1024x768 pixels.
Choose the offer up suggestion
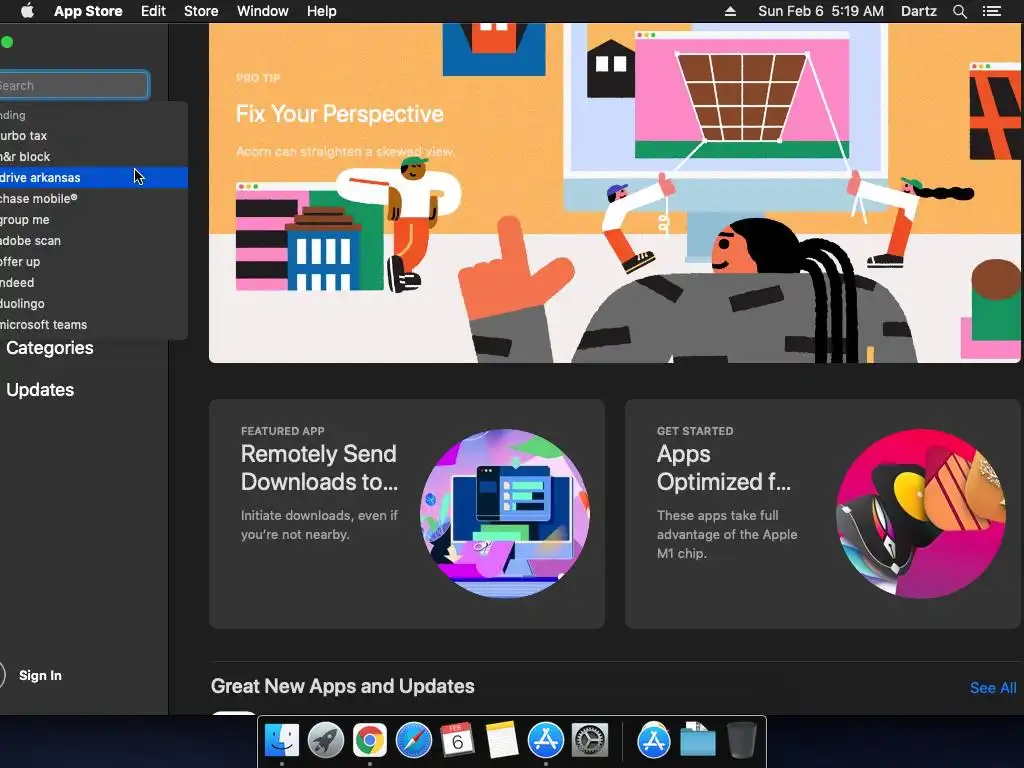point(93,261)
